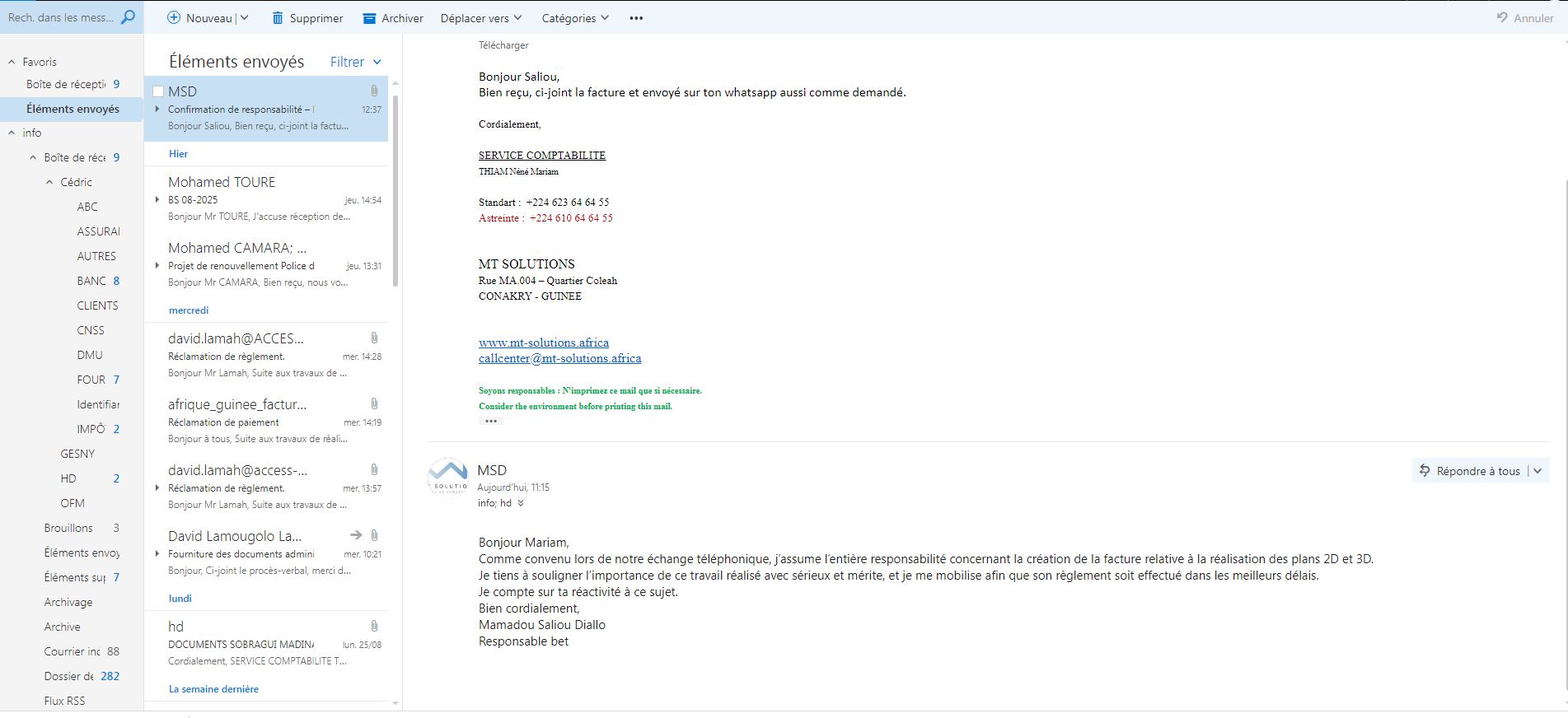
Task: Expand quoted text ellipsis under signature
Action: click(x=490, y=421)
